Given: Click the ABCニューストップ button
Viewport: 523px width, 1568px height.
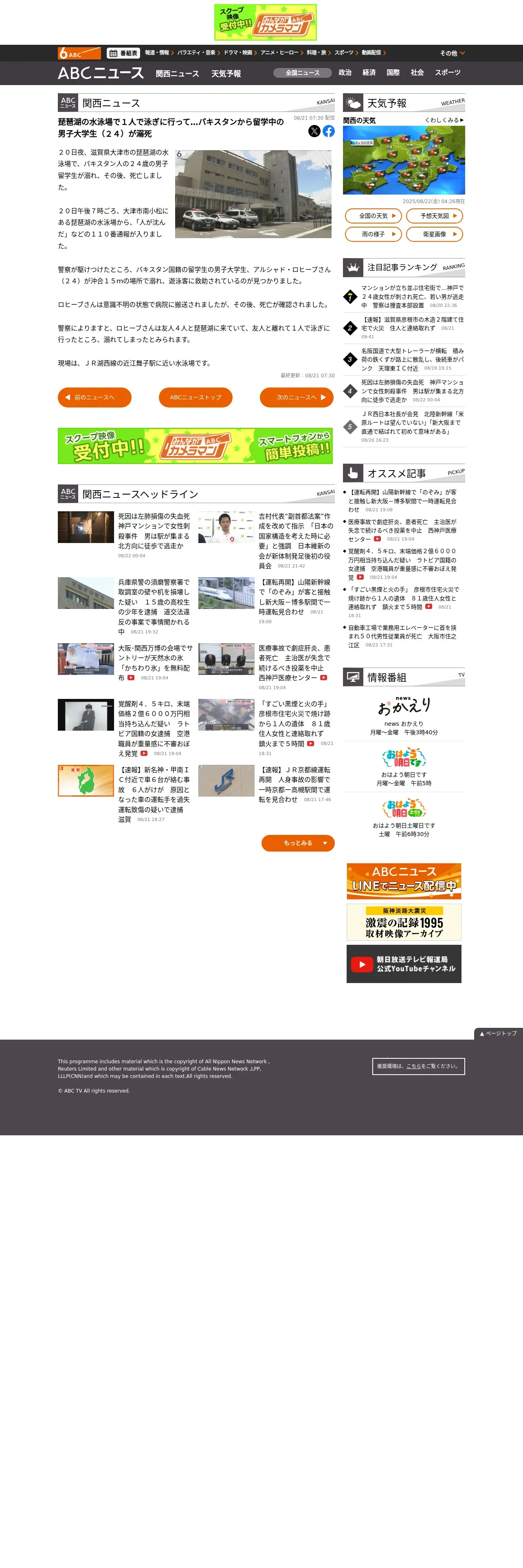Looking at the screenshot, I should (196, 397).
